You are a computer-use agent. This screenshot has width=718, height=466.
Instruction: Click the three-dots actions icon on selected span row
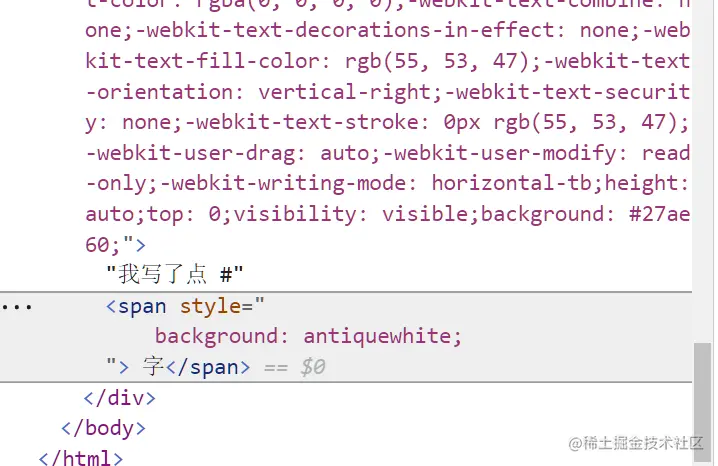tap(17, 307)
